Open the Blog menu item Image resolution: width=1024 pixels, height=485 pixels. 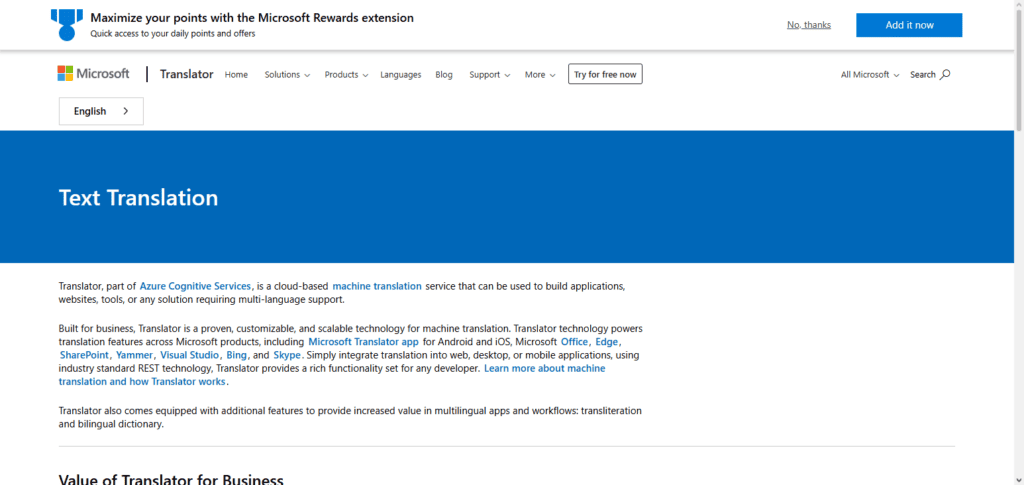coord(444,74)
